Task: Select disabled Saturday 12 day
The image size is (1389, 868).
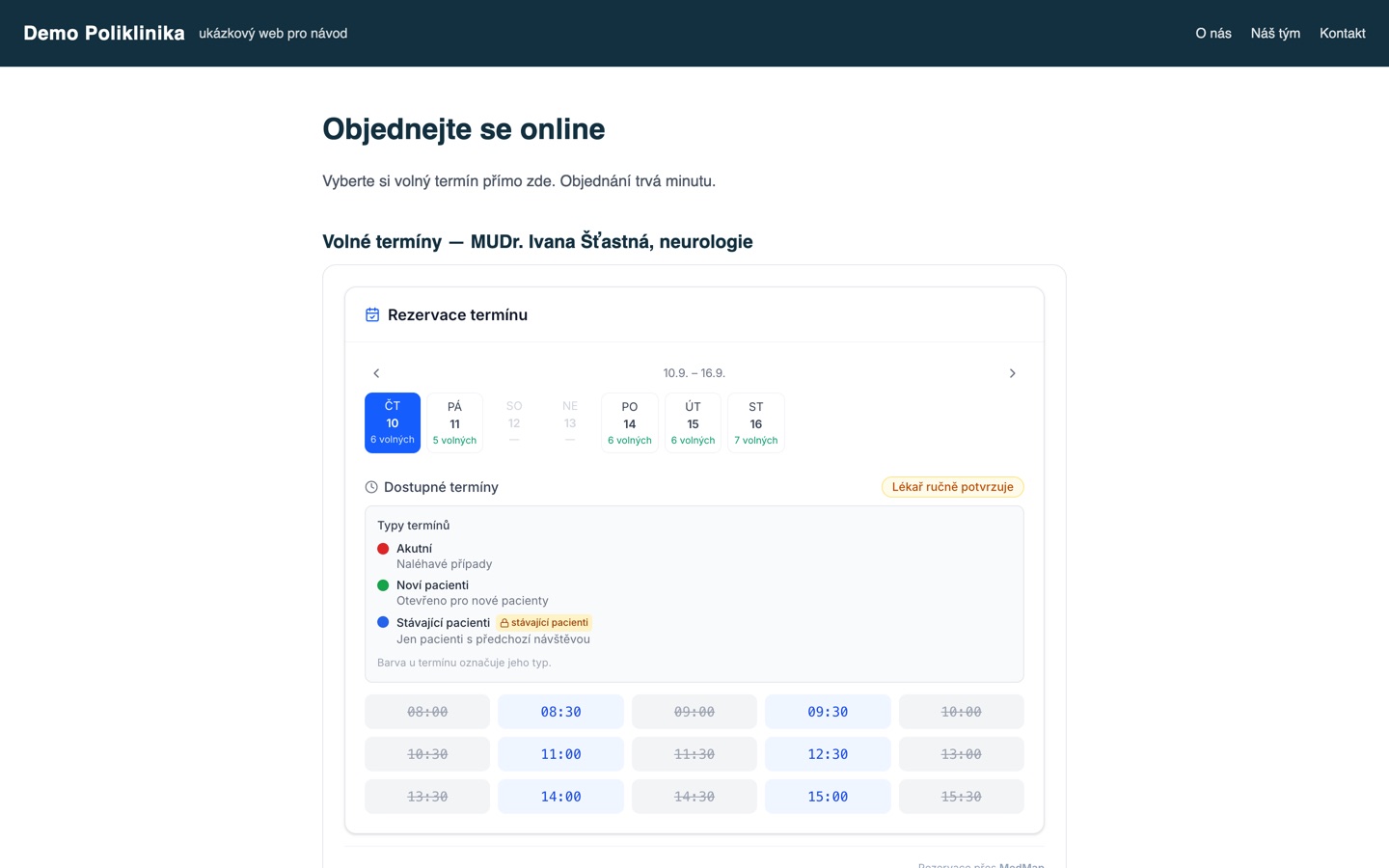Action: pyautogui.click(x=514, y=422)
